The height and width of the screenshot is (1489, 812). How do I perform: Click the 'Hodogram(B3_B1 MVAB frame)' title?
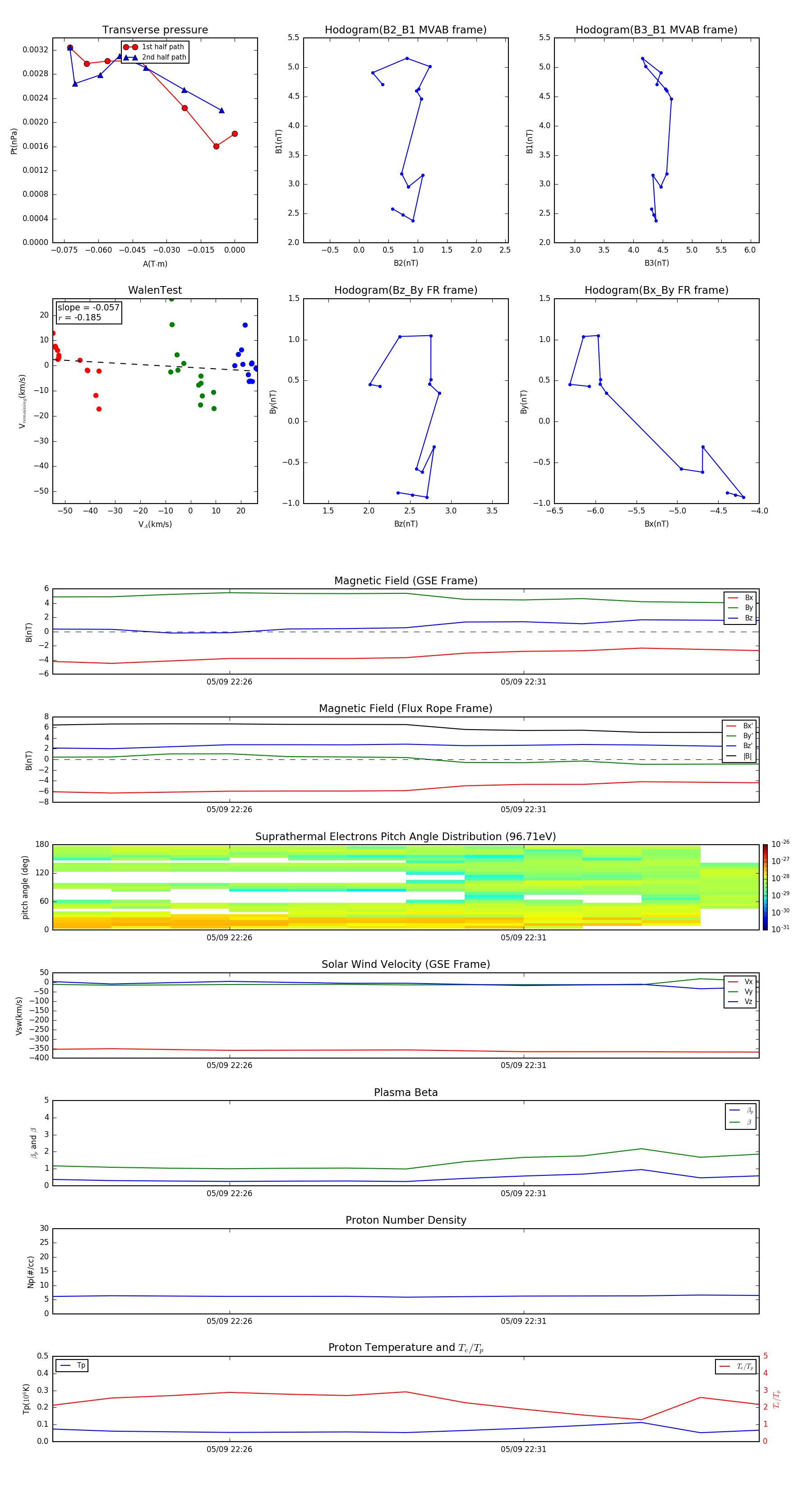pos(656,30)
